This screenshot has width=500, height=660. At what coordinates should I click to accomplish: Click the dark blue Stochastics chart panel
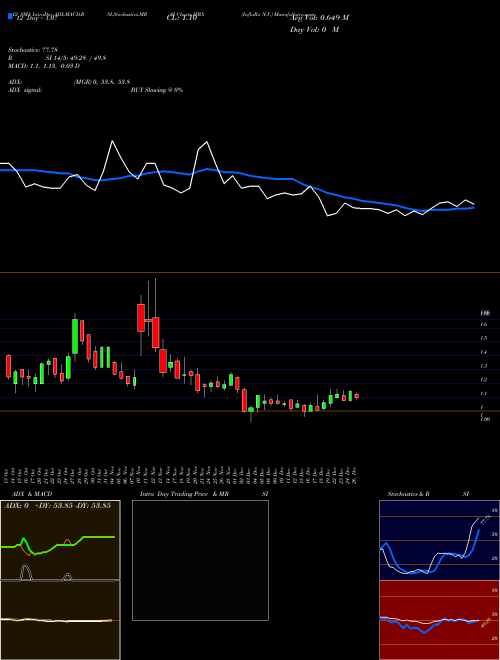point(439,540)
